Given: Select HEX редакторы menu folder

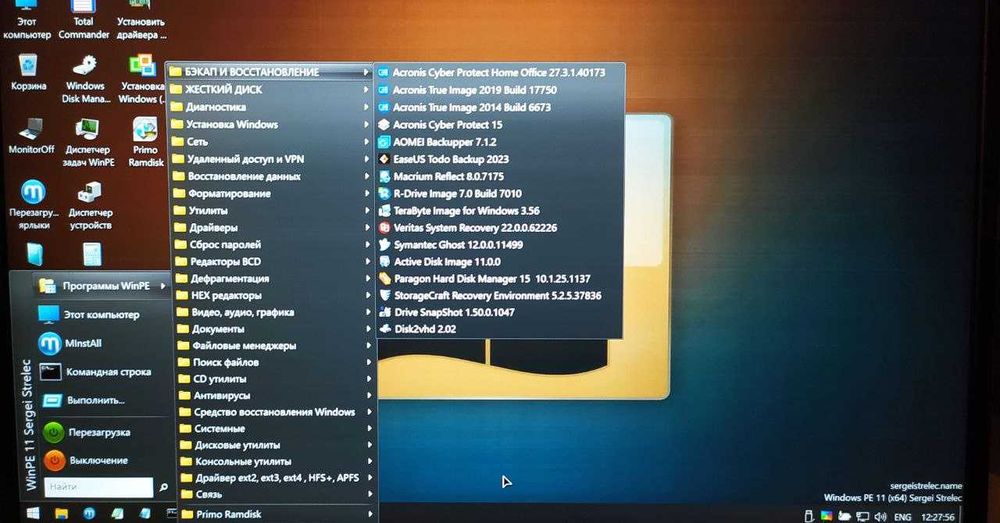Looking at the screenshot, I should 274,295.
